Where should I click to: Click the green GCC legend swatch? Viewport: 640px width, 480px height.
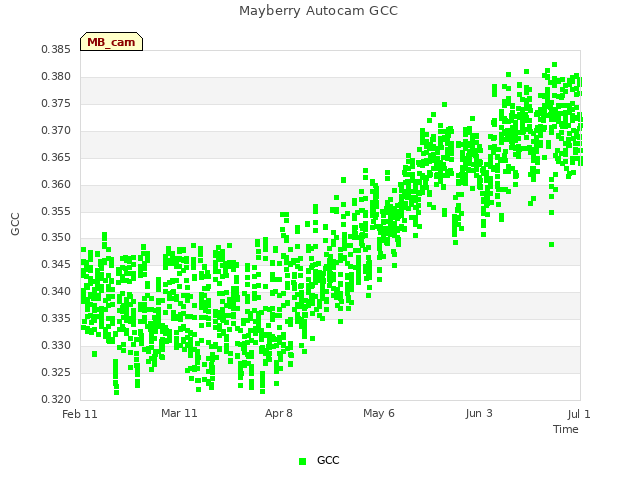(302, 461)
